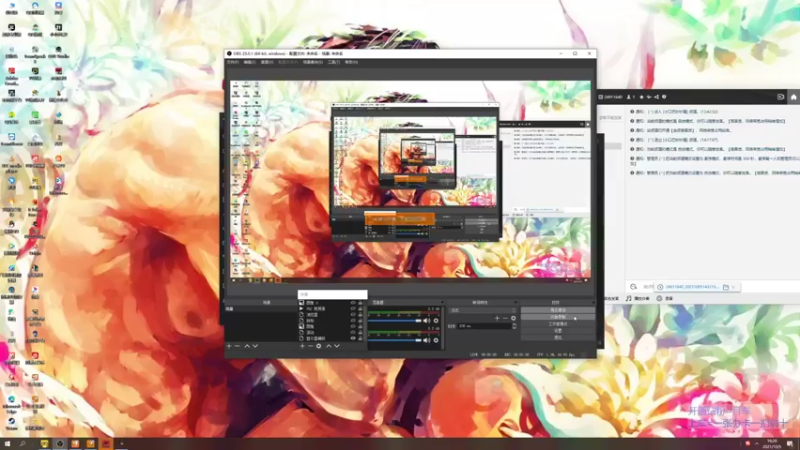Toggle the lock for the 浏览器 source
Image resolution: width=800 pixels, height=450 pixels.
click(x=360, y=315)
